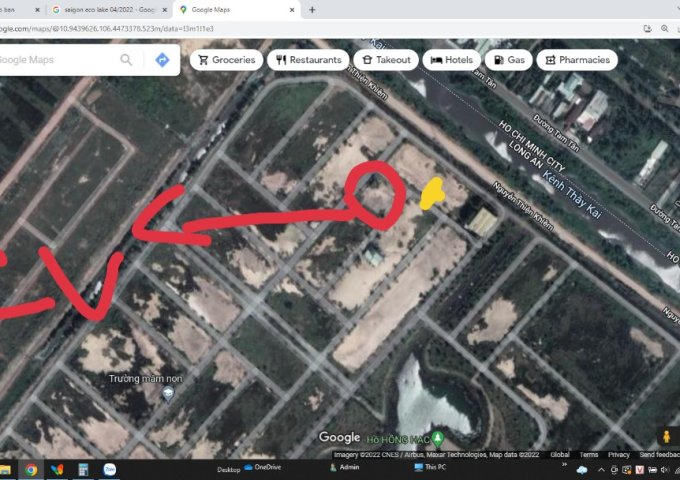680x480 pixels.
Task: Click the Gas category chip
Action: pos(508,60)
